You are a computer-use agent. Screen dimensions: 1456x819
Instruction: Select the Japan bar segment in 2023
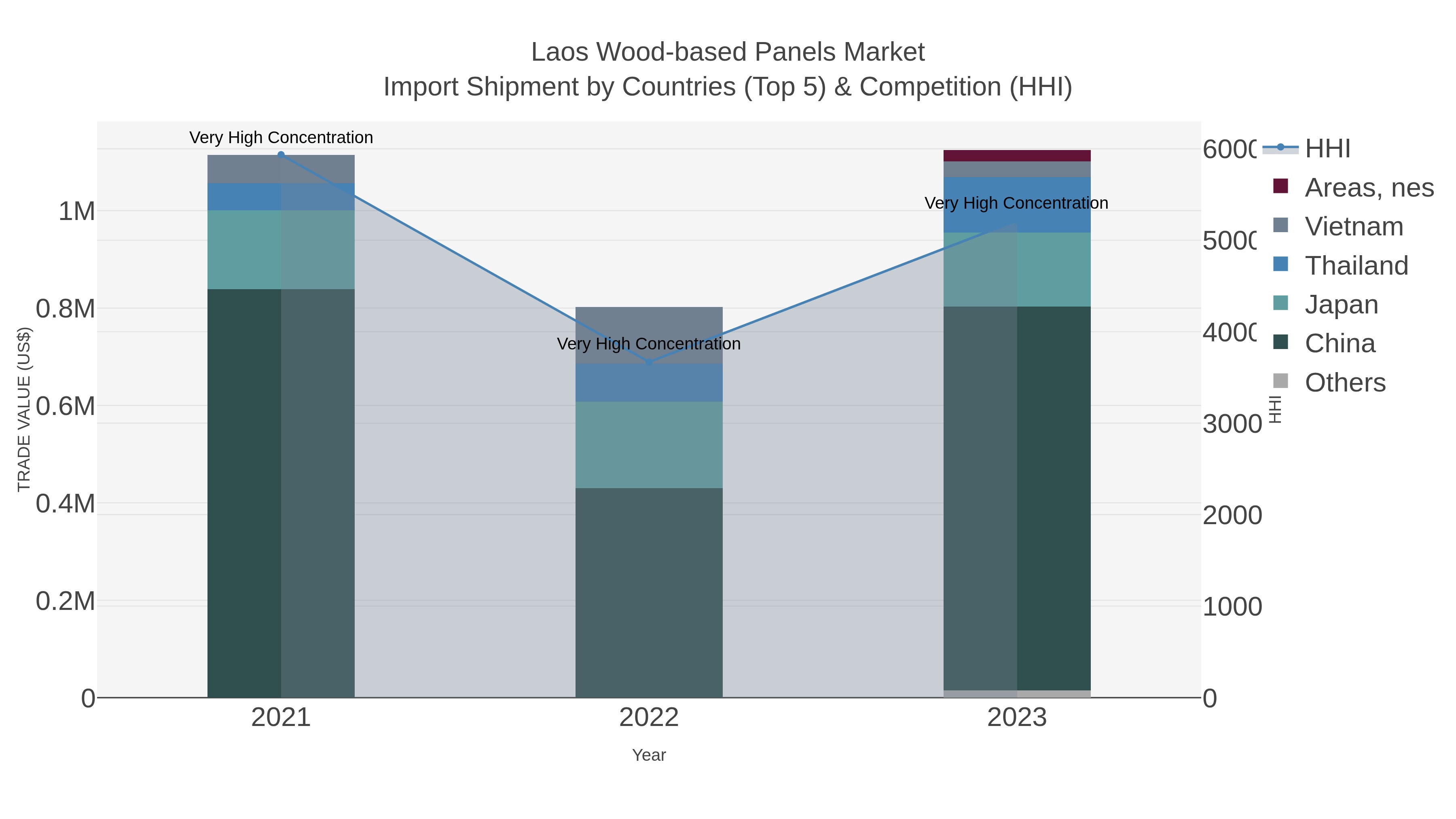click(x=1017, y=270)
